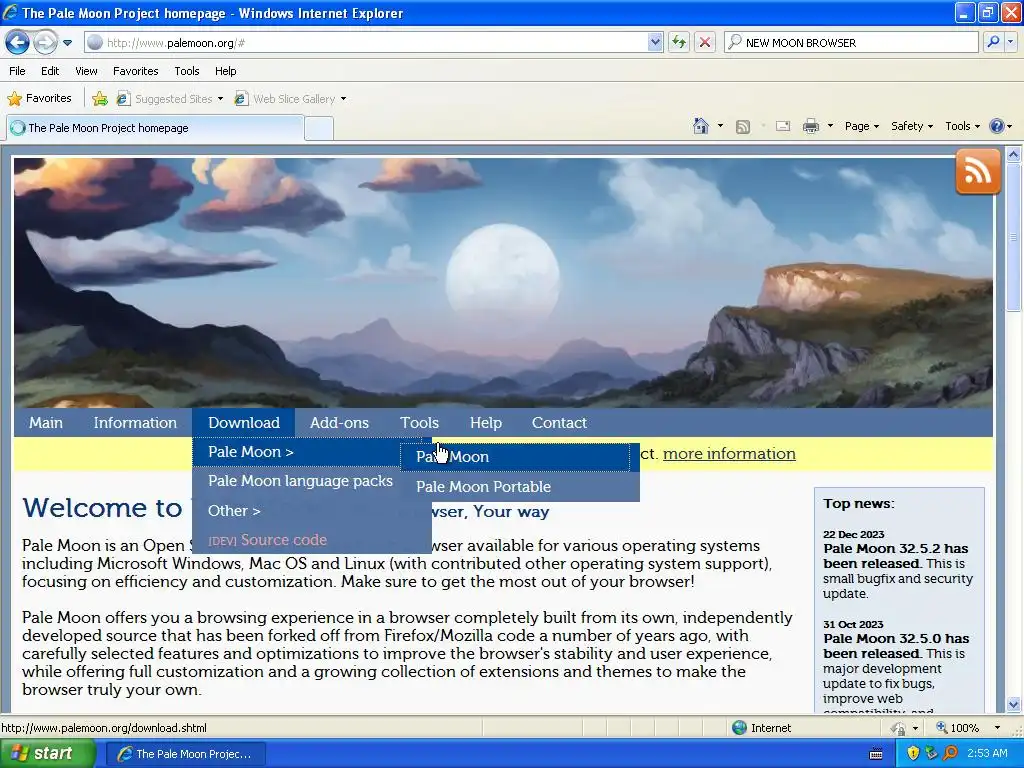Click the Feeds RSS icon in command bar
Viewport: 1024px width, 768px height.
coord(743,126)
